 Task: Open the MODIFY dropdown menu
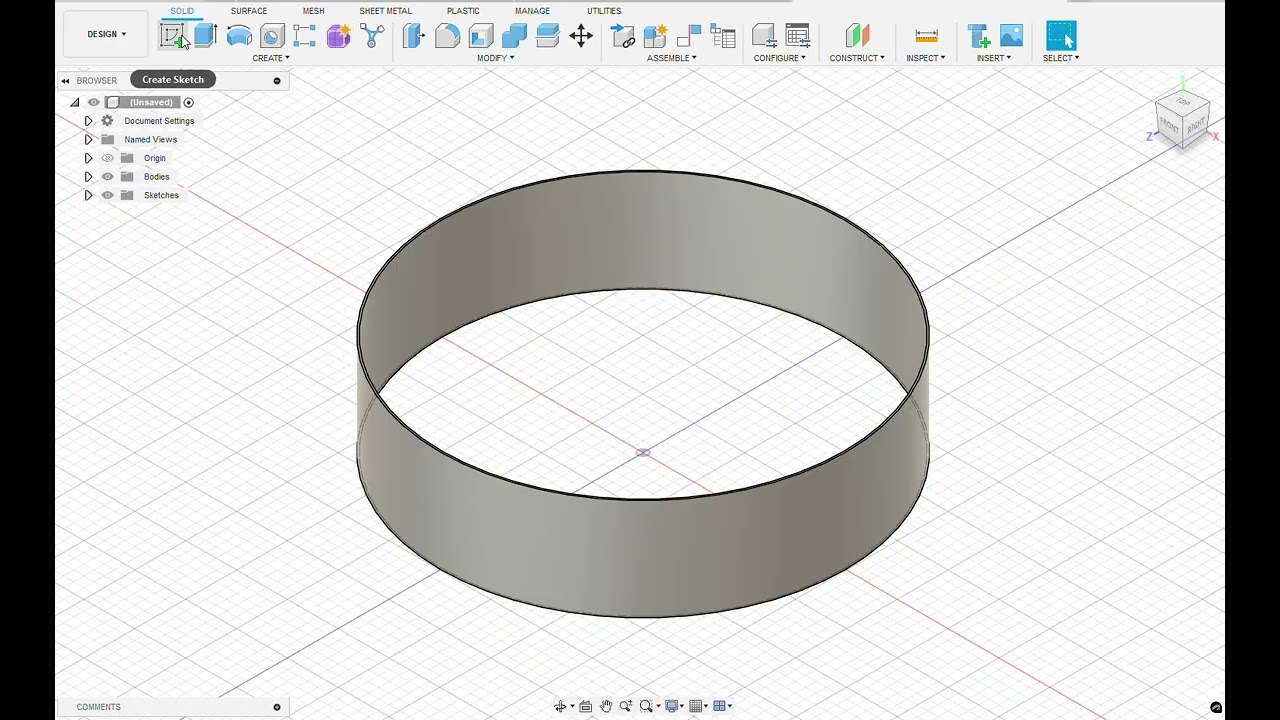click(x=496, y=58)
